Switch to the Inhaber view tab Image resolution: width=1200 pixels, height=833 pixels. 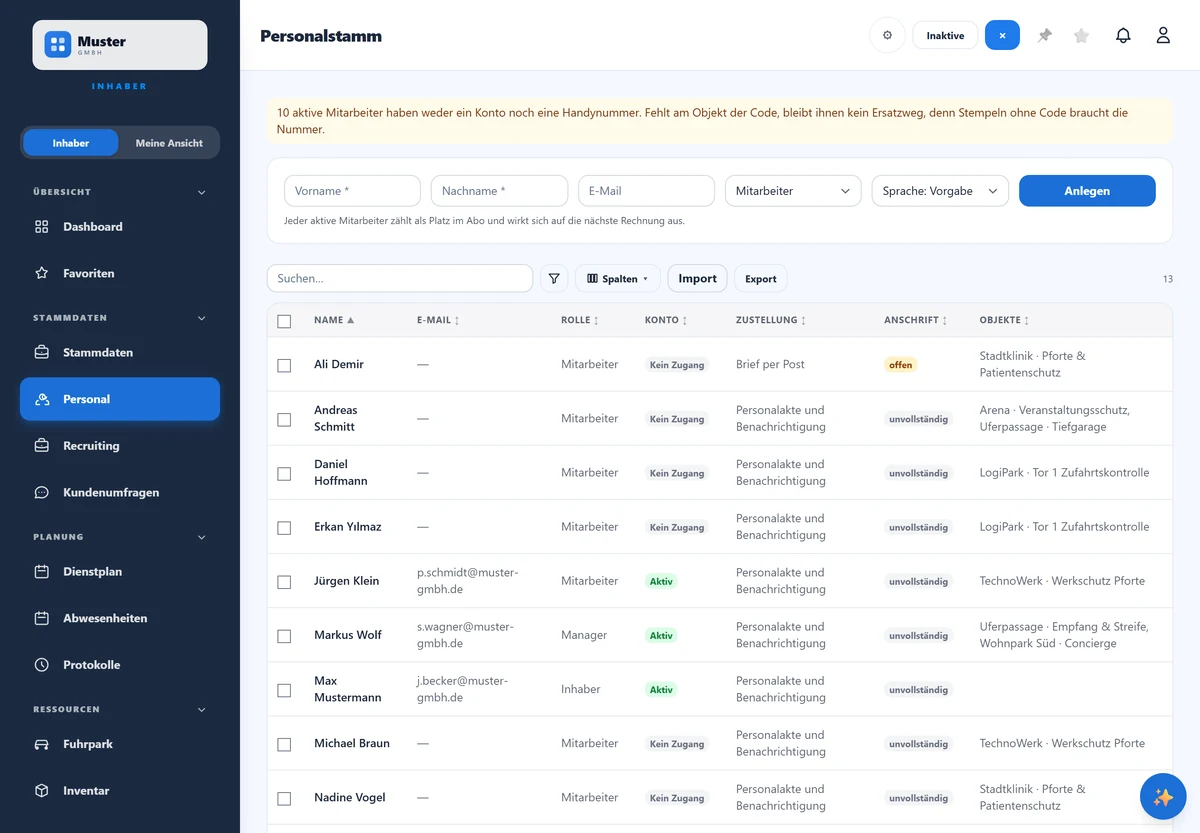(x=71, y=143)
